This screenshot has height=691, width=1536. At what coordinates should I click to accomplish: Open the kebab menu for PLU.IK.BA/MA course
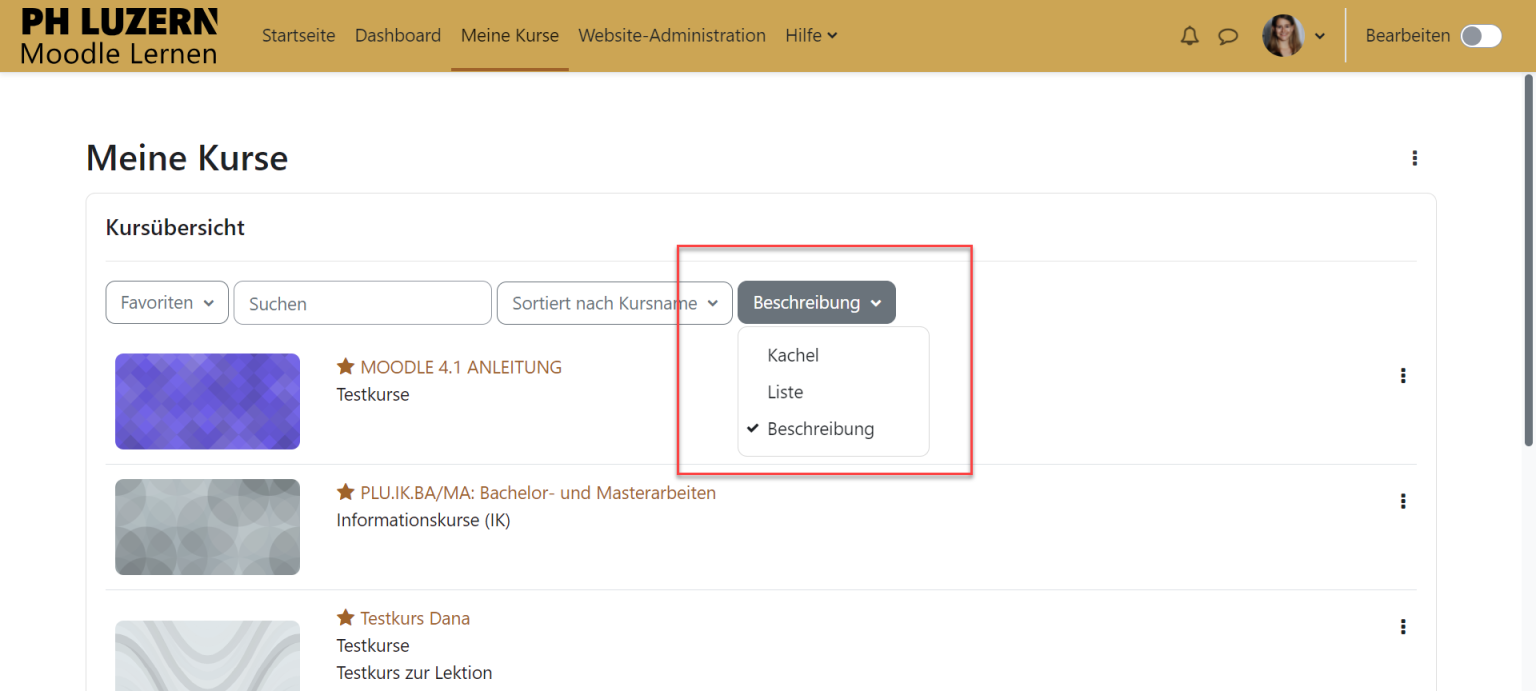coord(1403,501)
